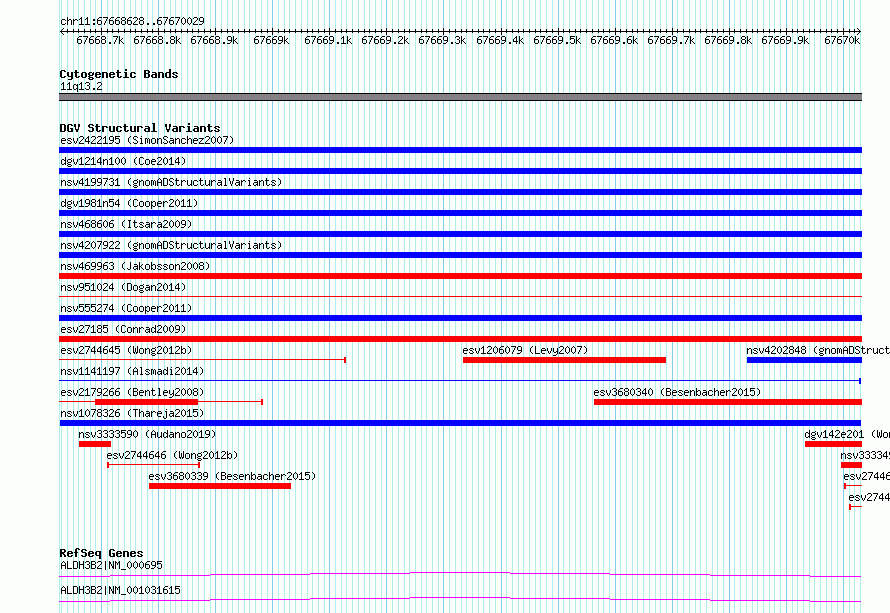Click the red bar under dgv142e201
The width and height of the screenshot is (890, 613).
point(833,444)
